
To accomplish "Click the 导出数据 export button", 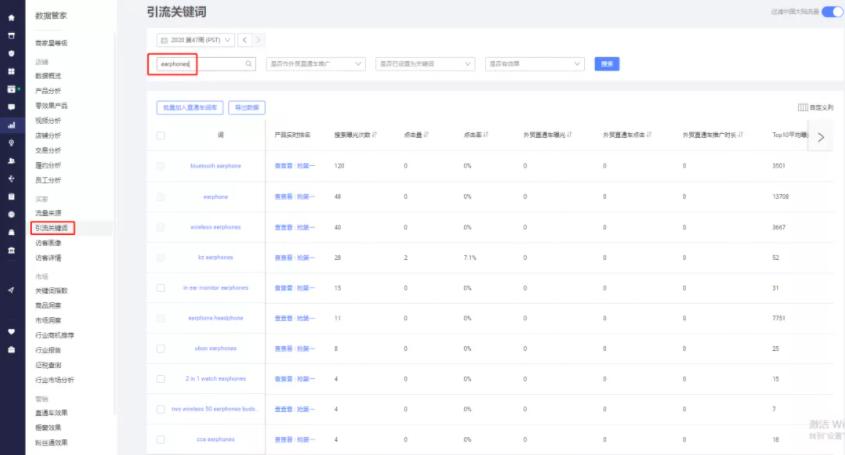I will [248, 107].
